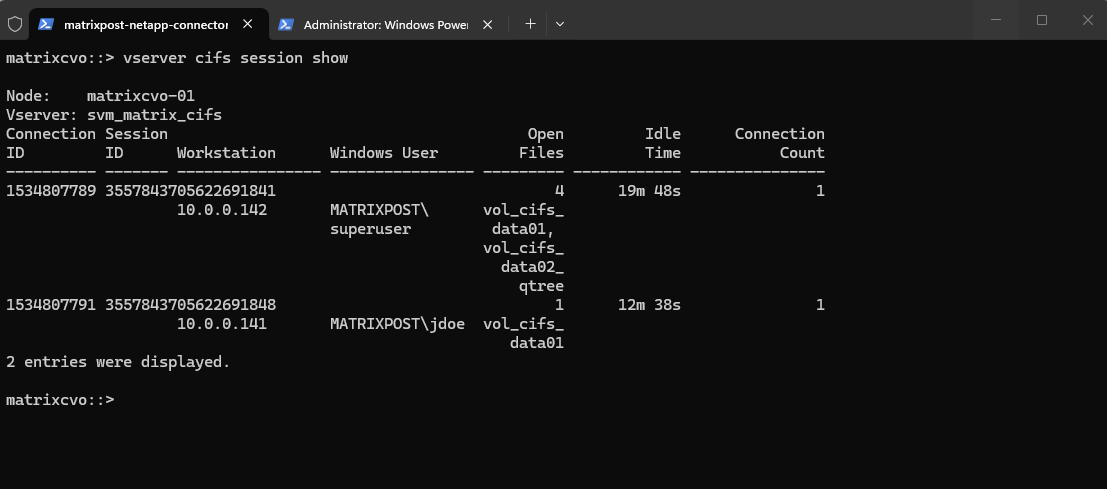1107x489 pixels.
Task: Maximize the terminal window
Action: click(1042, 20)
